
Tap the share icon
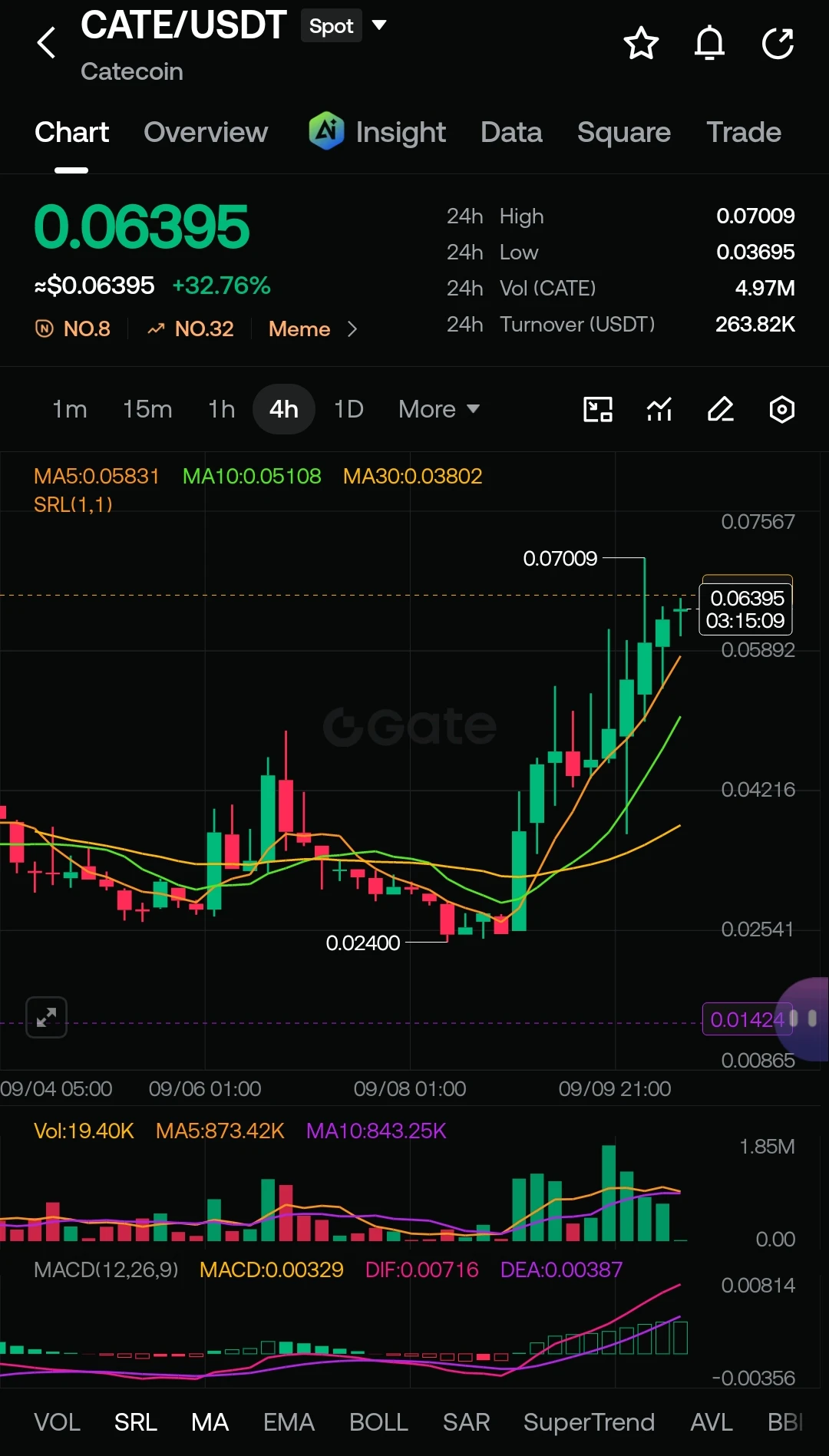tap(778, 43)
